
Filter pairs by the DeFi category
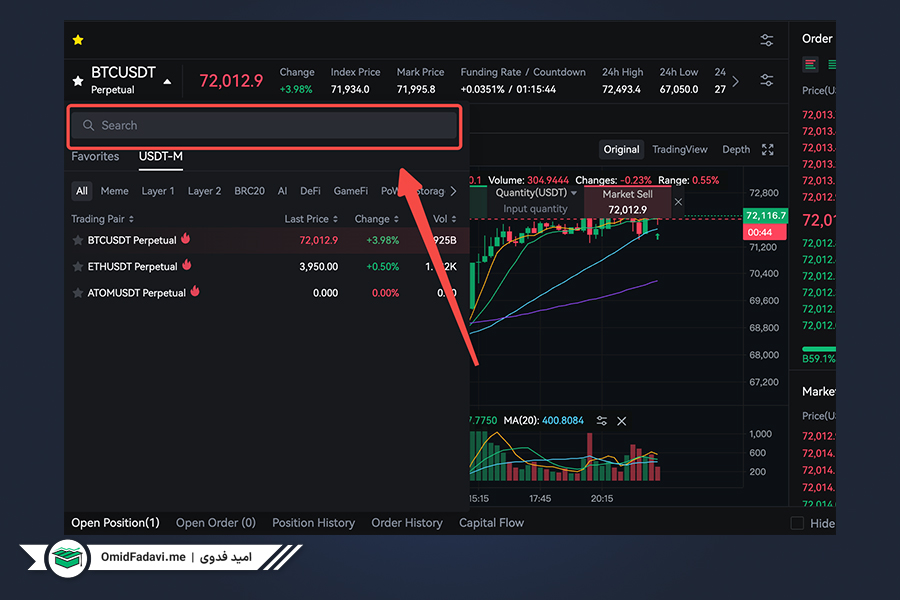(x=311, y=191)
